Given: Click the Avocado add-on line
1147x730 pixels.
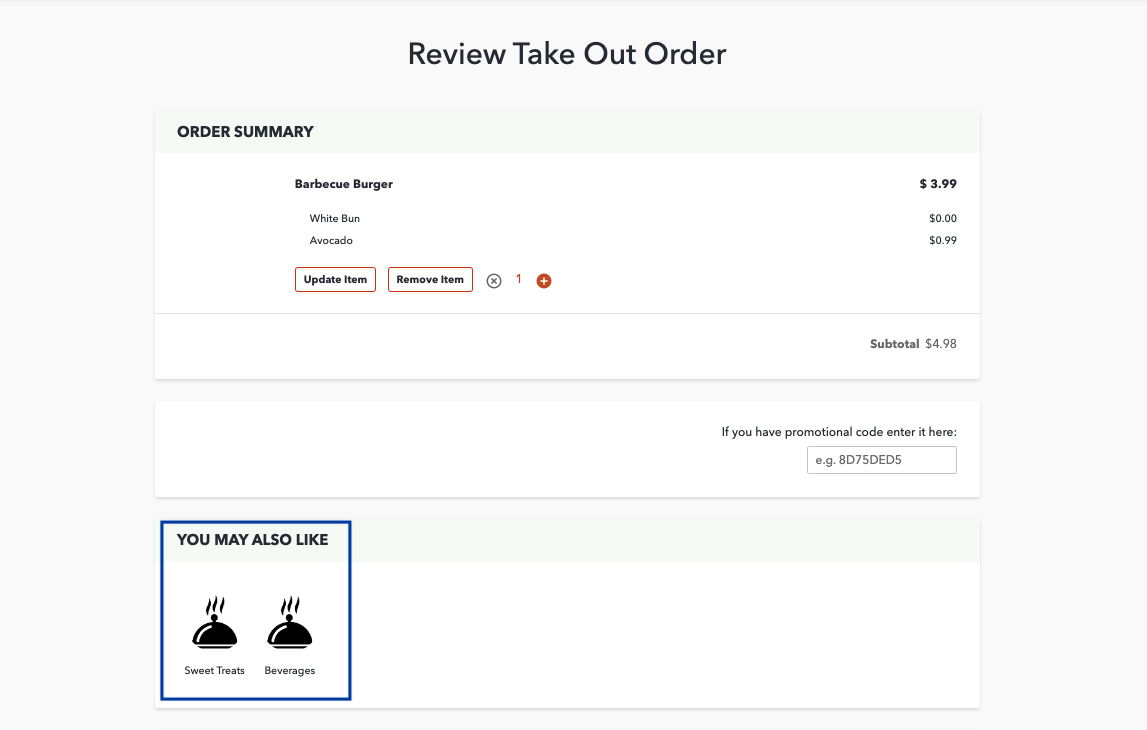Looking at the screenshot, I should tap(331, 240).
